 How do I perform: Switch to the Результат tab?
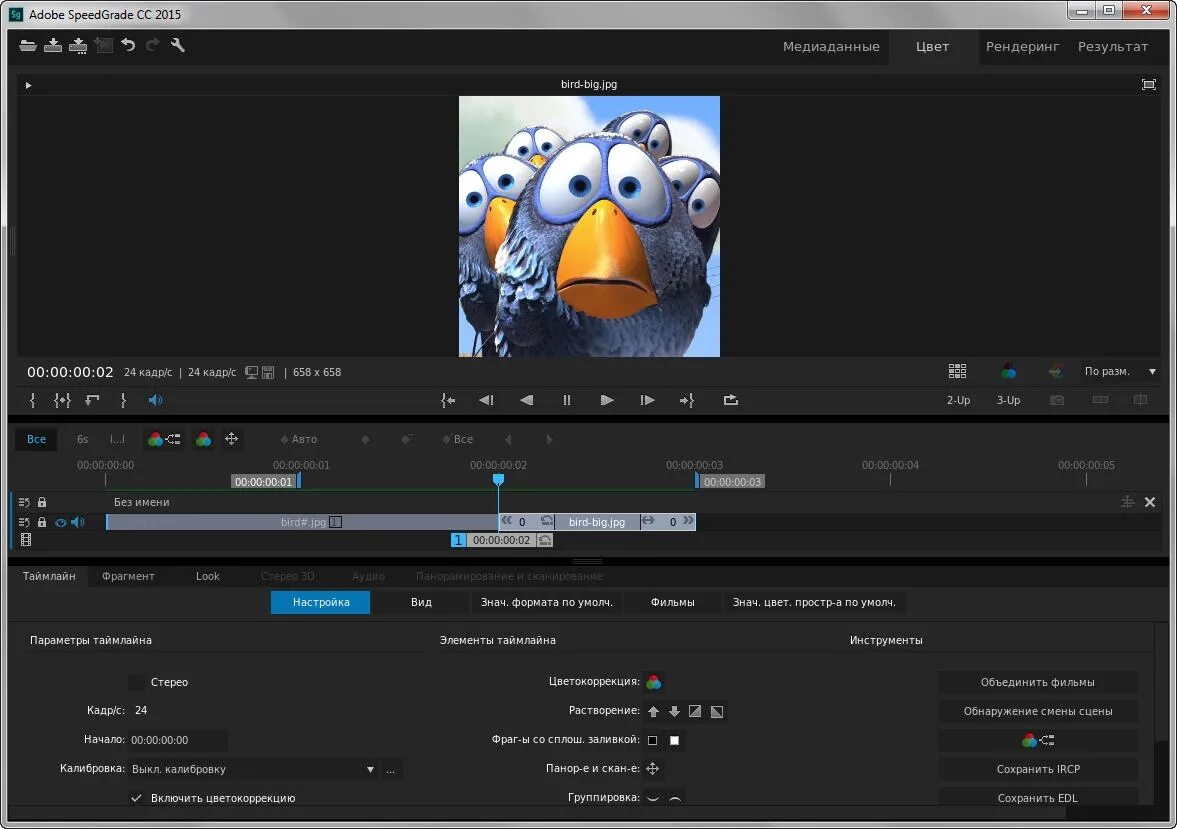coord(1112,47)
